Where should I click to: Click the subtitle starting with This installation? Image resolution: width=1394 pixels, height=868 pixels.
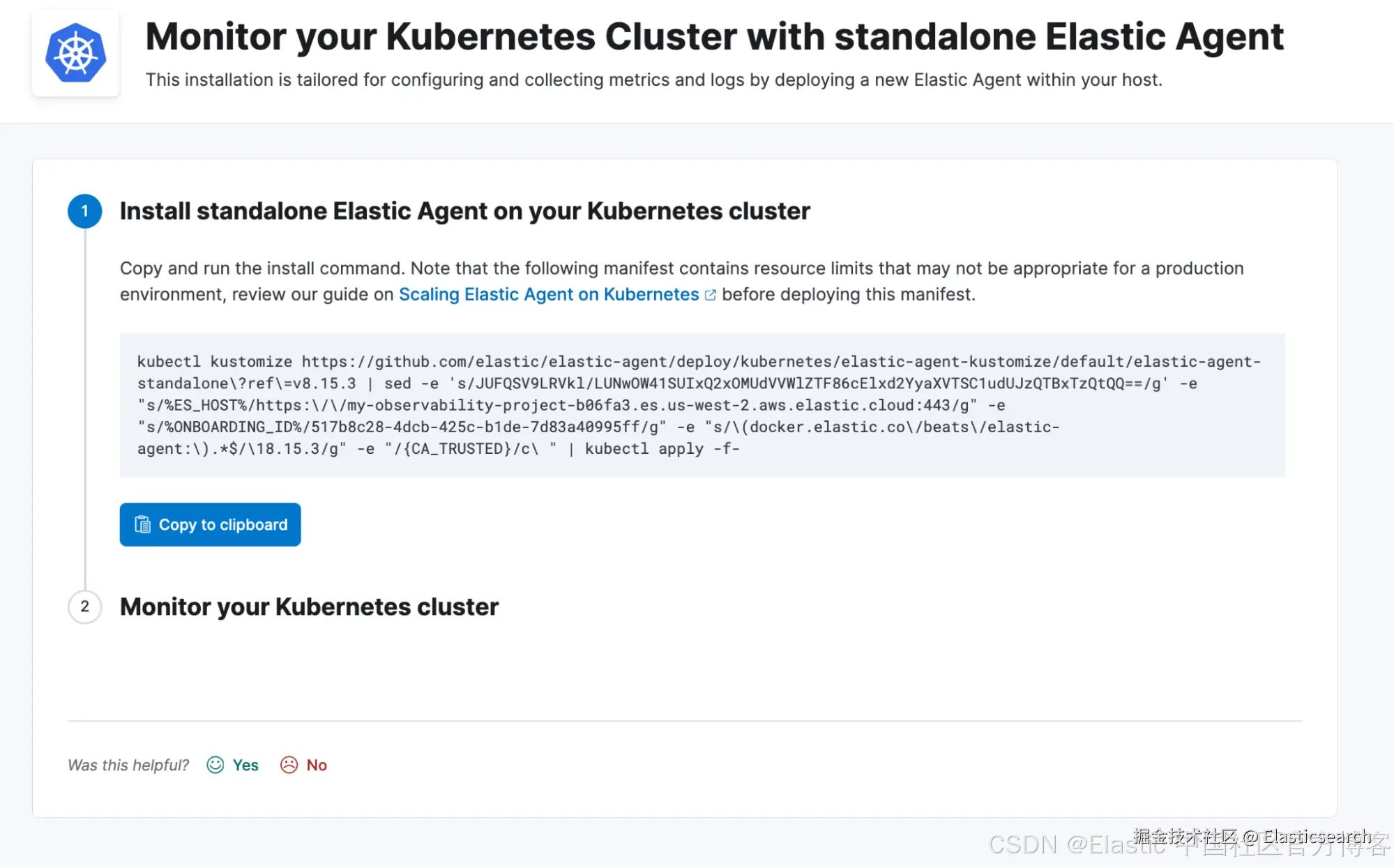click(653, 80)
